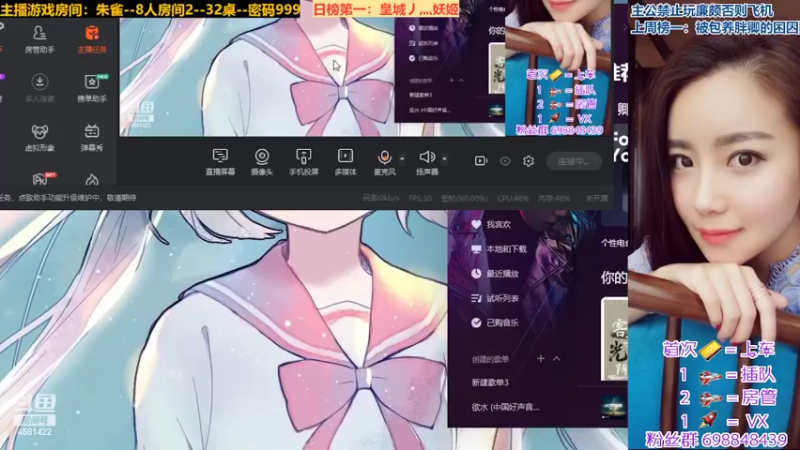Click the PK battle icon with red badge
Screen dimensions: 800x450
[41, 179]
